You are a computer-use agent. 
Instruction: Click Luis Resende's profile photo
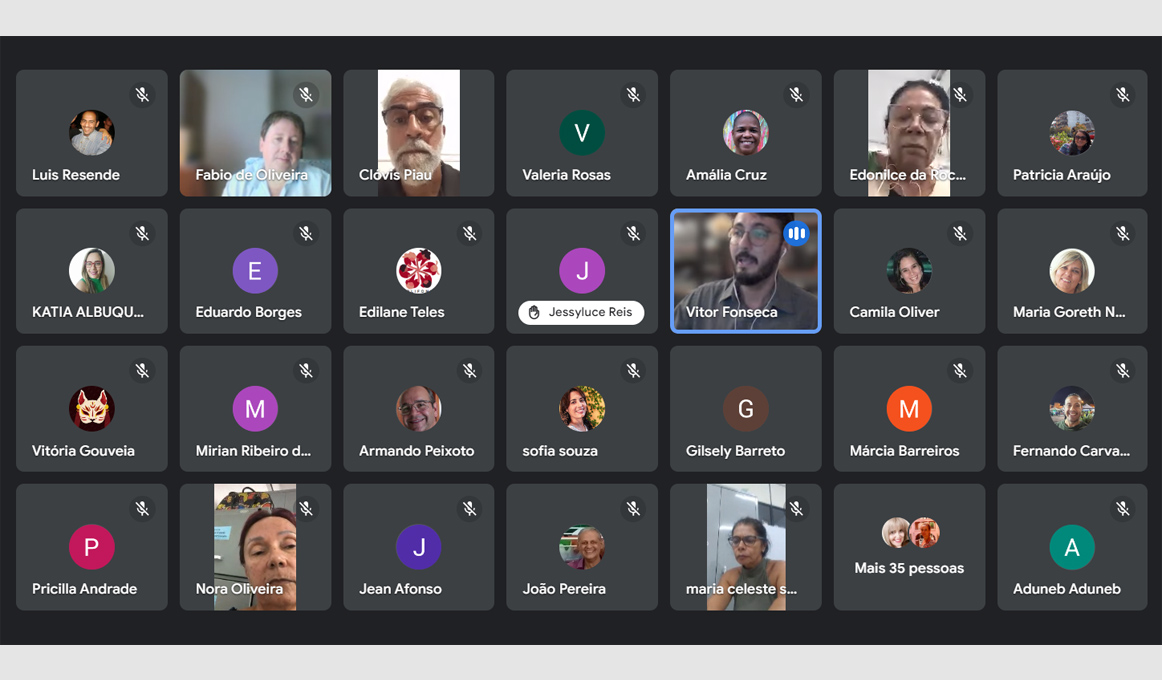(92, 133)
